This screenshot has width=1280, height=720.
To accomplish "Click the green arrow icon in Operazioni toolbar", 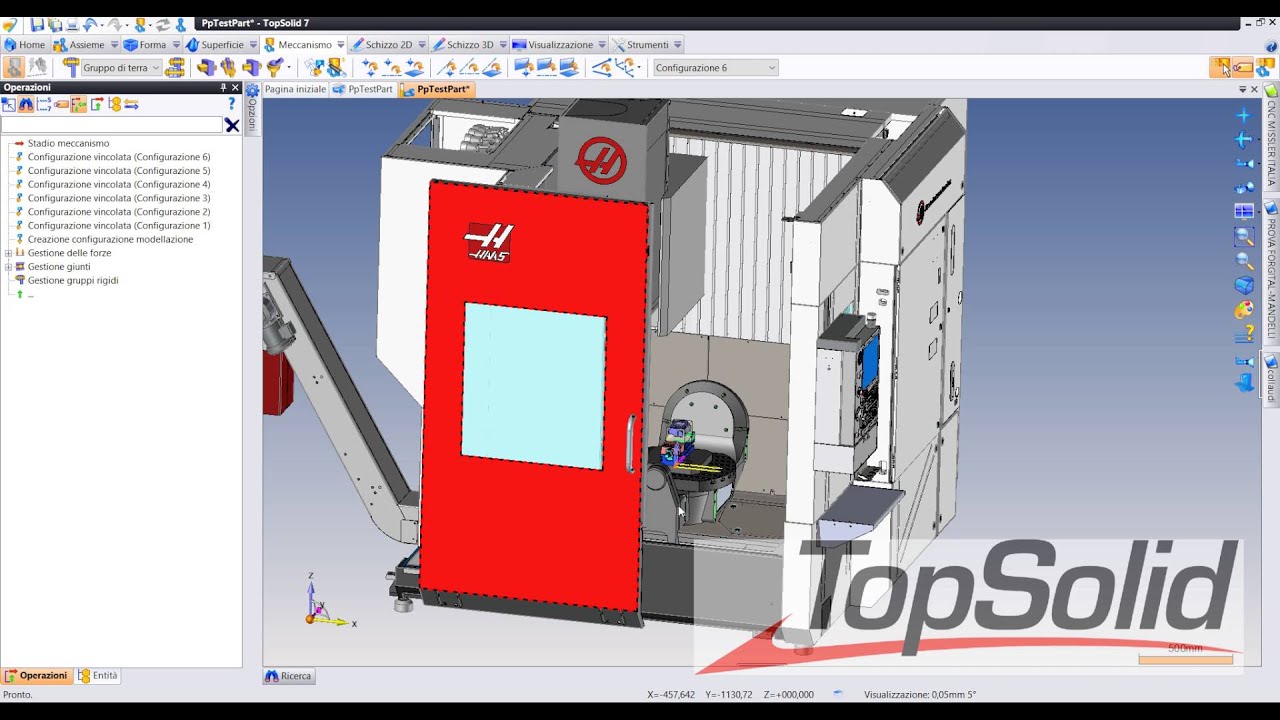I will pyautogui.click(x=97, y=104).
